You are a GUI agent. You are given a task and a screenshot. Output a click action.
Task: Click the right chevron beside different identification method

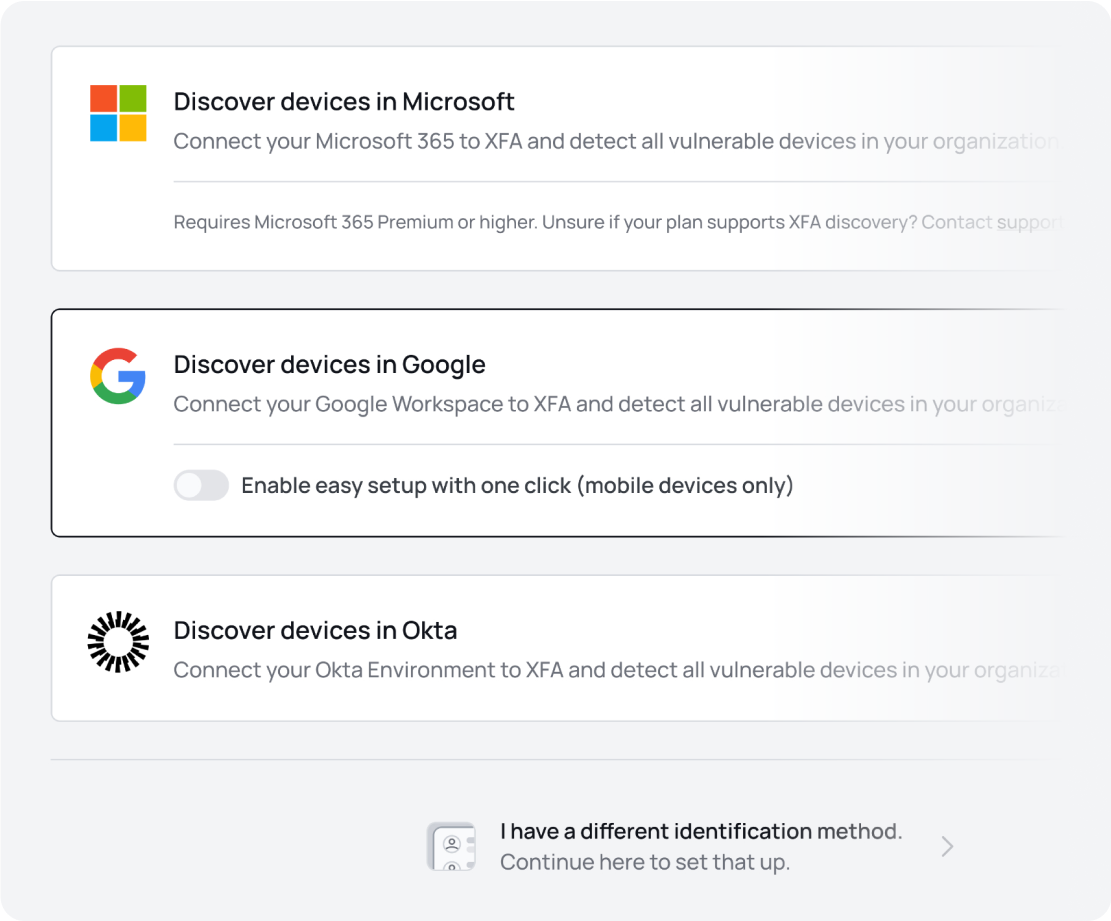(x=947, y=847)
